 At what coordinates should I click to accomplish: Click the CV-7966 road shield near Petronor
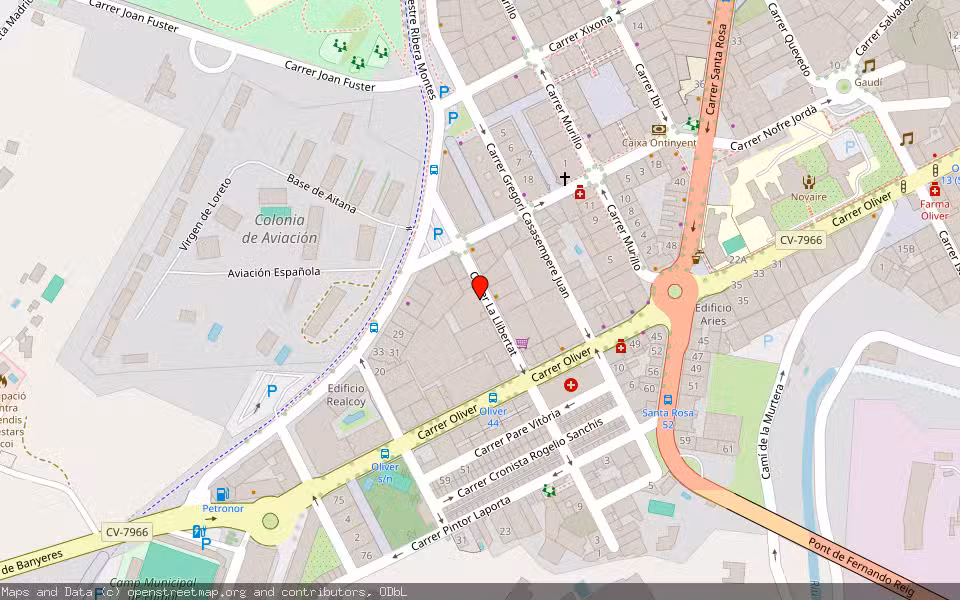click(x=127, y=532)
